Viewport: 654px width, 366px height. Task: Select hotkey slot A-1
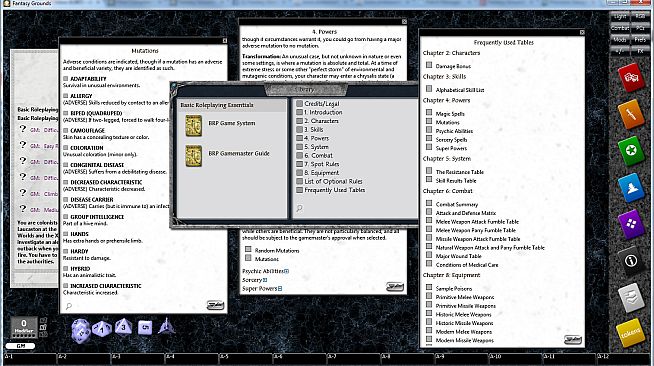(30, 358)
